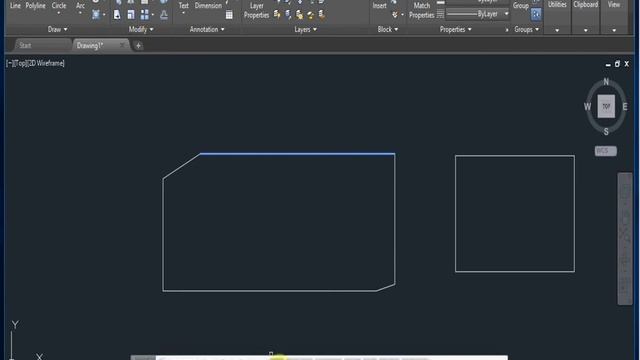640x360 pixels.
Task: Select the chamfered polygon's bottom edge
Action: click(269, 291)
